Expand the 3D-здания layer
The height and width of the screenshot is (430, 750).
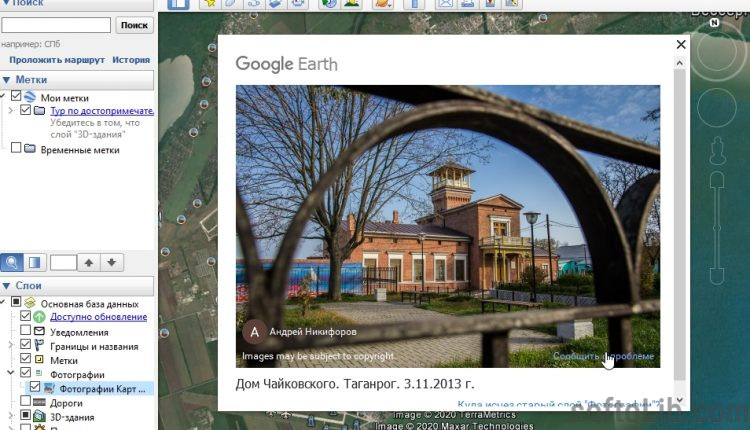click(x=11, y=416)
